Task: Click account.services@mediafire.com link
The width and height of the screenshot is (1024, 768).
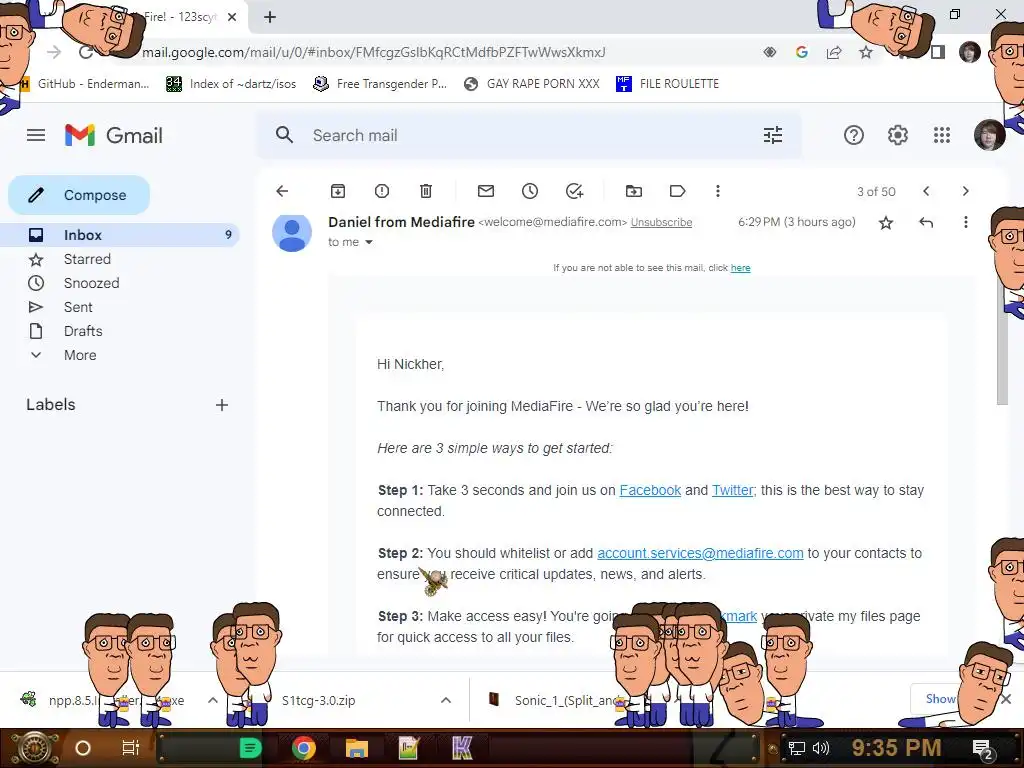Action: (700, 553)
